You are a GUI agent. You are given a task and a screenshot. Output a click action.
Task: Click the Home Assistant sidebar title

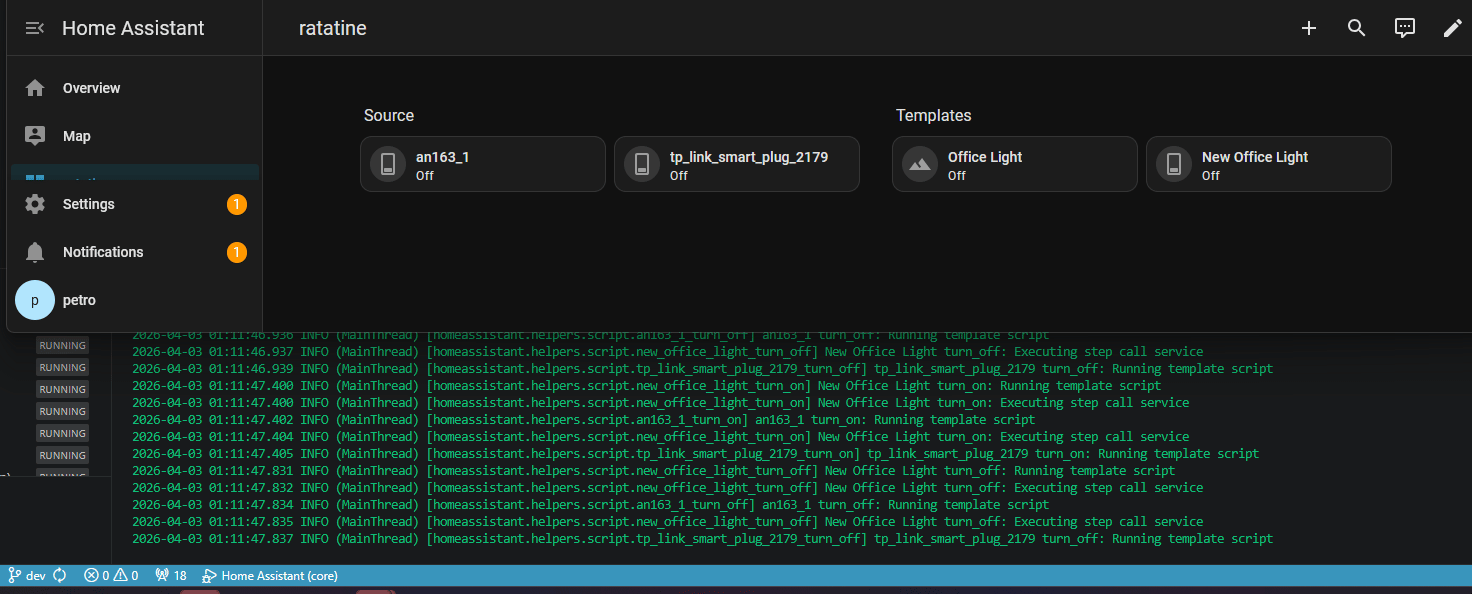pyautogui.click(x=133, y=28)
